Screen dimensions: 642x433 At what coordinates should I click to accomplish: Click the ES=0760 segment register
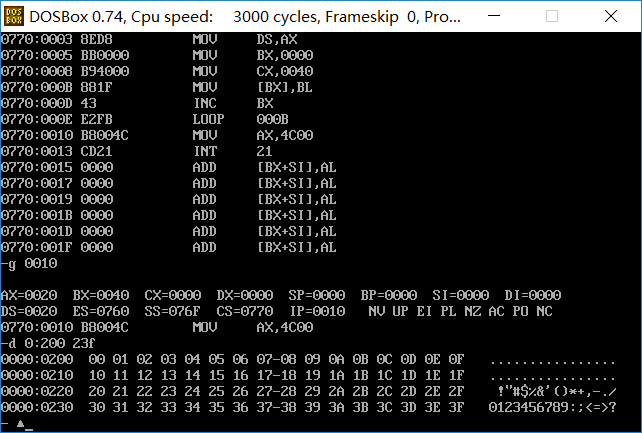tap(101, 311)
